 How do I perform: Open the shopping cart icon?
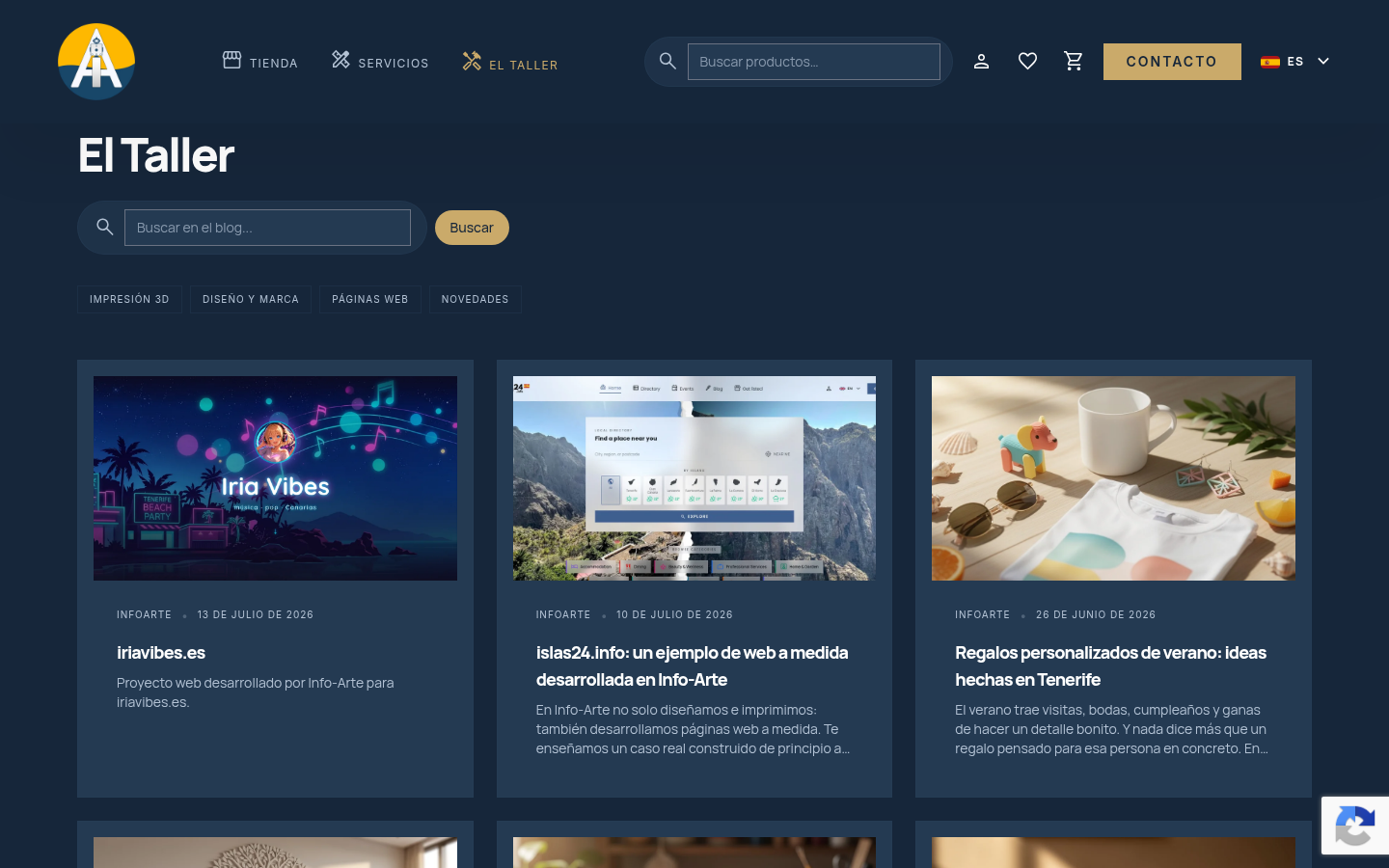[x=1074, y=62]
